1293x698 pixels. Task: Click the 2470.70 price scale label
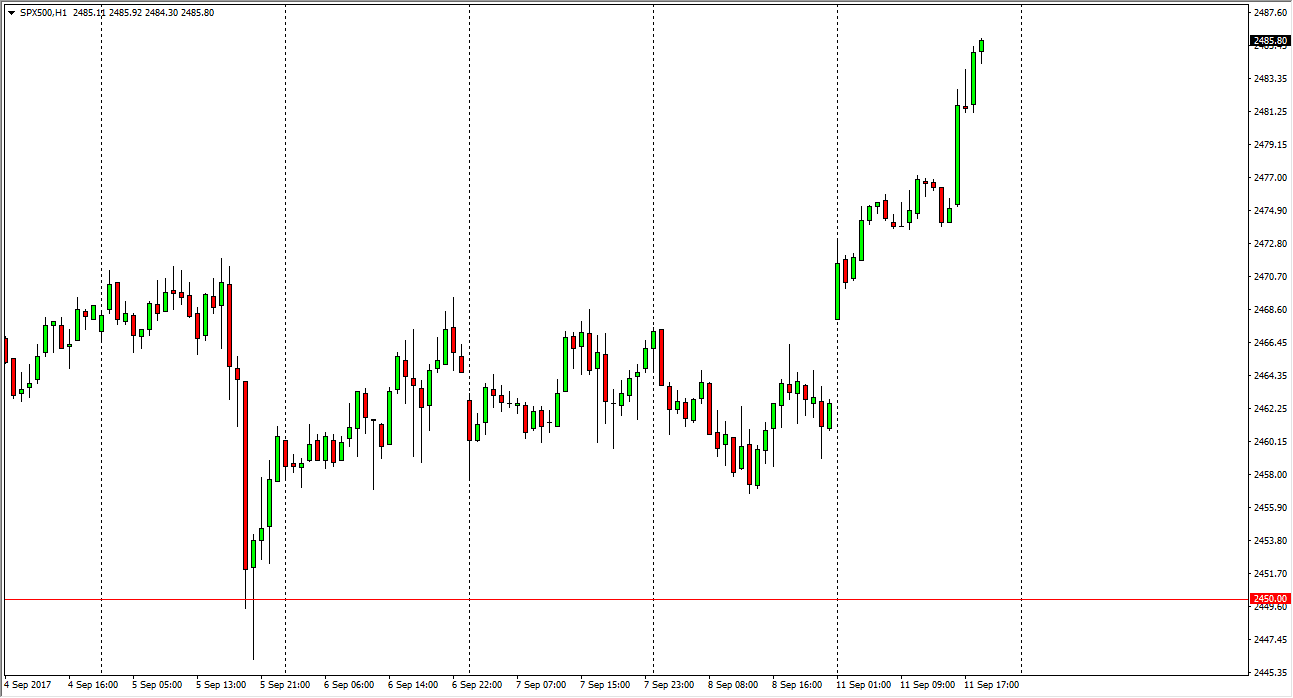tap(1268, 276)
